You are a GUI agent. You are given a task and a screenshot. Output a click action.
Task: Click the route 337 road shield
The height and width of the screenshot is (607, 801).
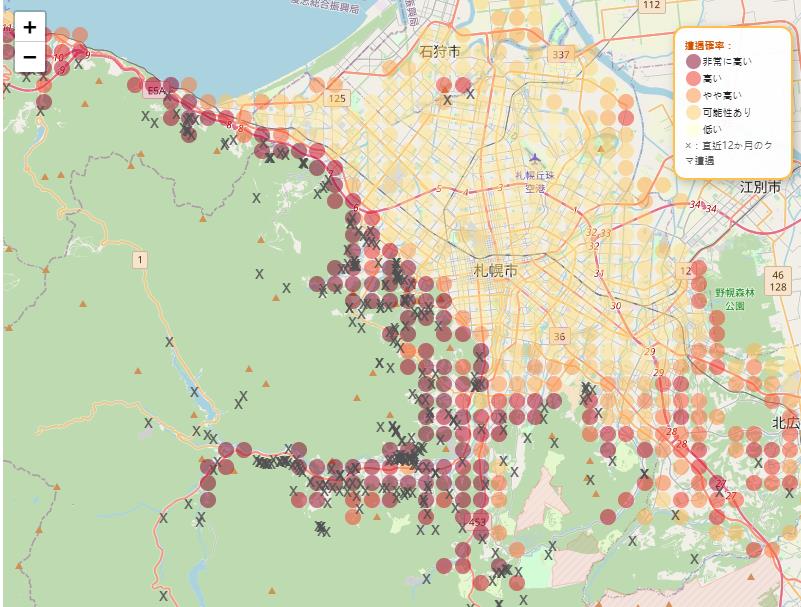point(560,54)
